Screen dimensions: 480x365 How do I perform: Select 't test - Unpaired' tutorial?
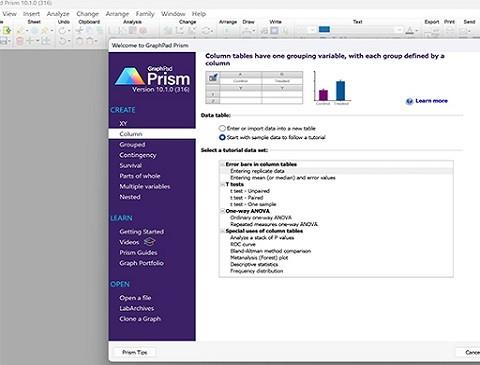pyautogui.click(x=250, y=191)
